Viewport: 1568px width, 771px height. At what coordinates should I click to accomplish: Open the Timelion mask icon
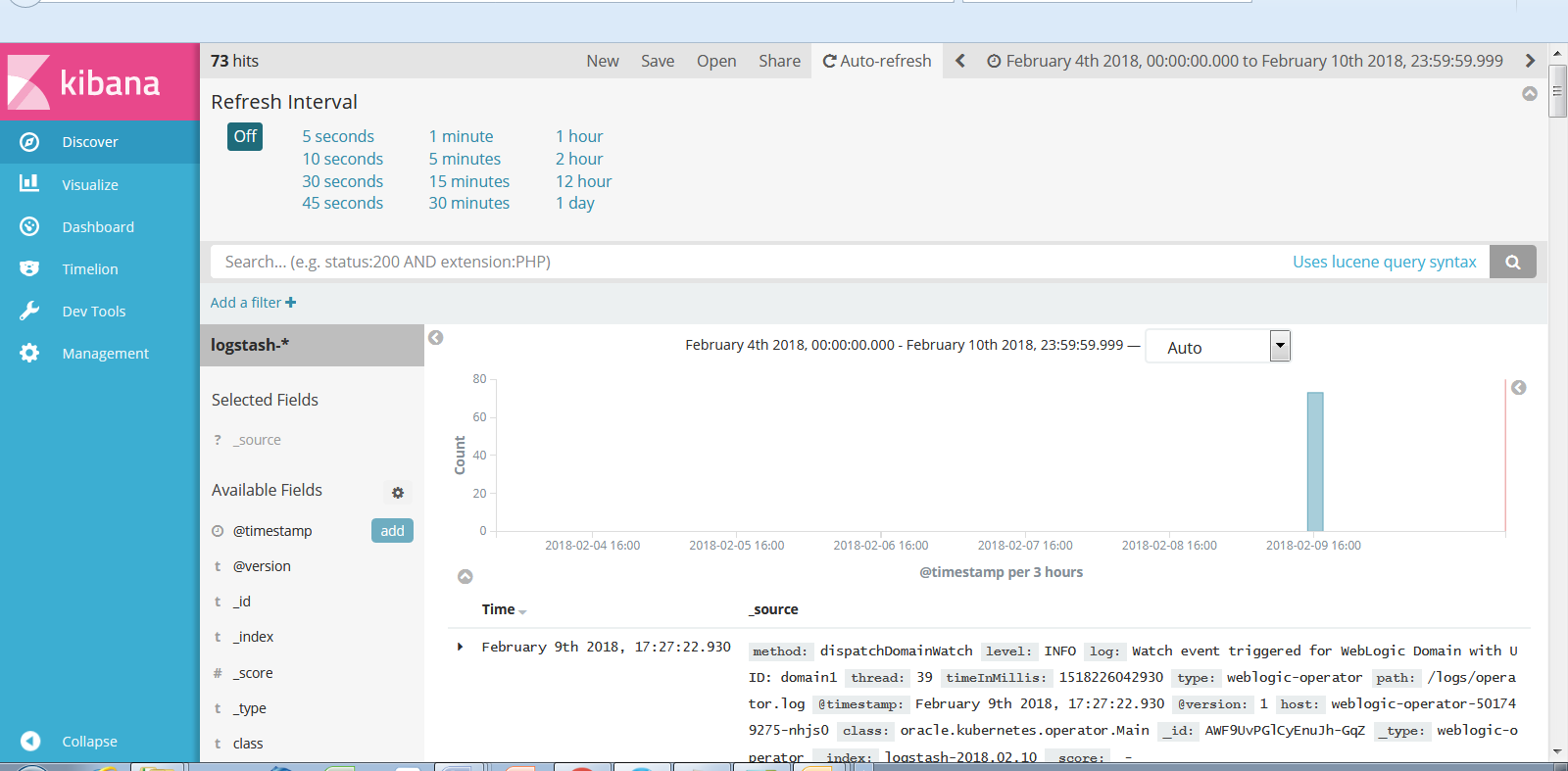[x=29, y=268]
